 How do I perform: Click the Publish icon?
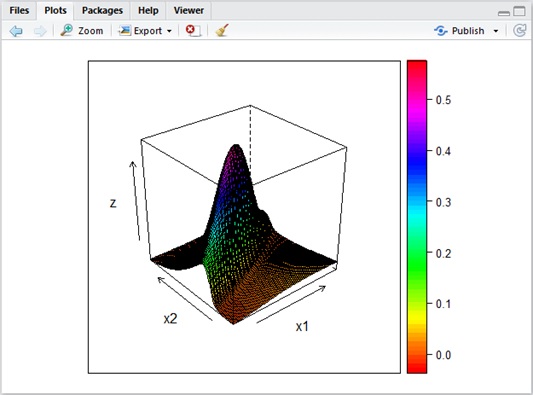441,31
